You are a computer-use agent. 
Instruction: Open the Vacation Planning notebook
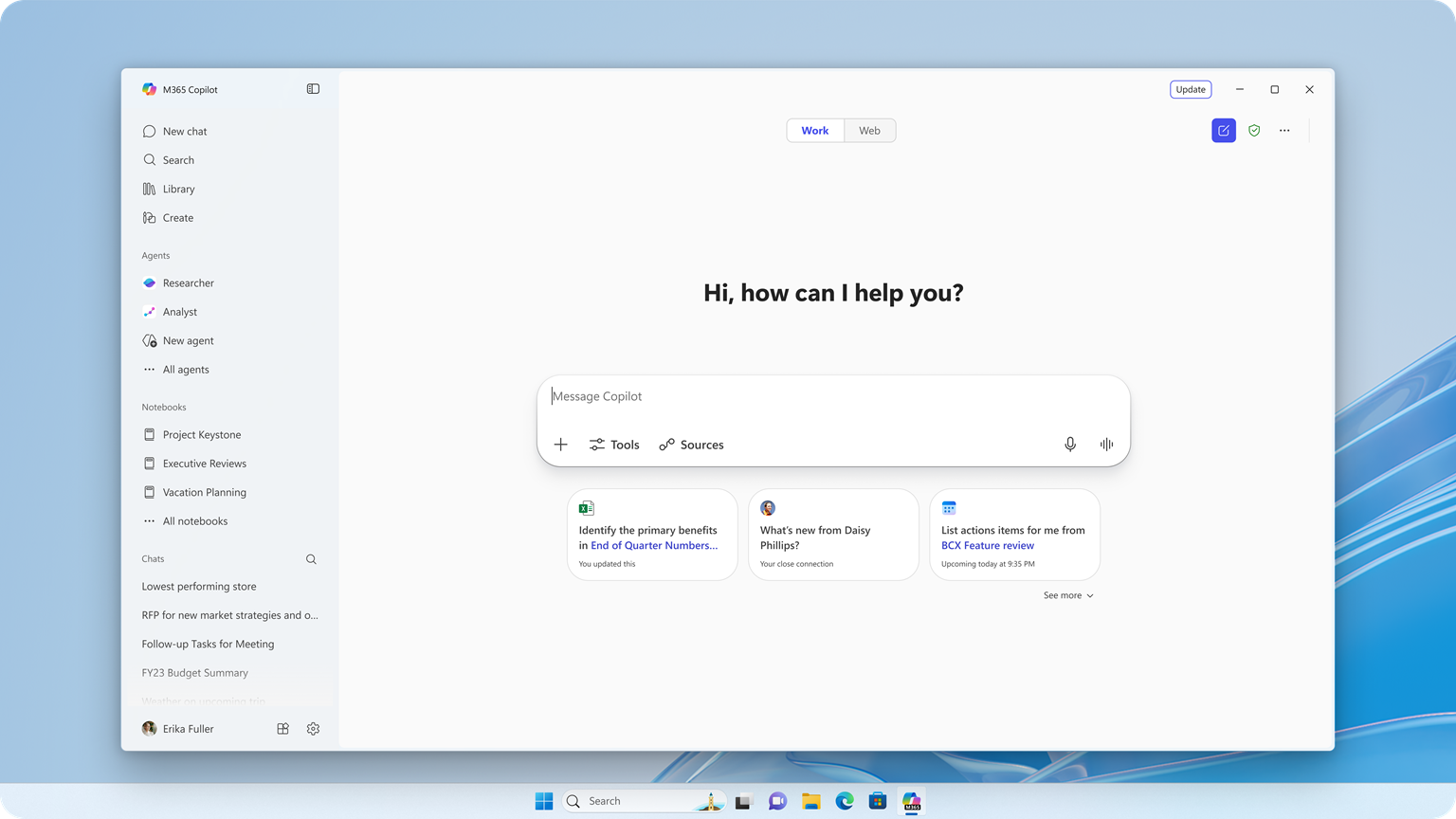pos(204,492)
